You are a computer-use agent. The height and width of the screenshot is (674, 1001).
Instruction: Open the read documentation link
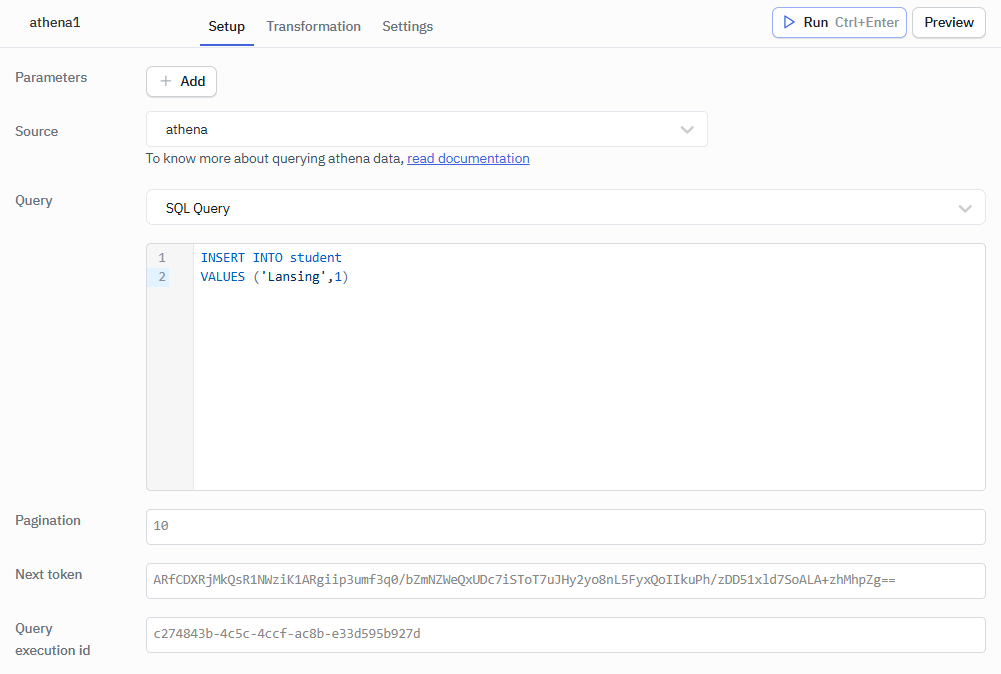pos(468,158)
